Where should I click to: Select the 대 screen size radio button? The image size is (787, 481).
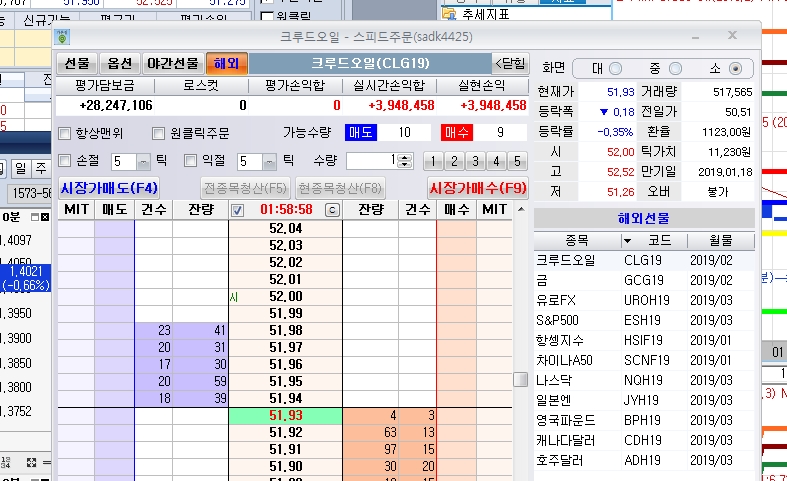615,68
